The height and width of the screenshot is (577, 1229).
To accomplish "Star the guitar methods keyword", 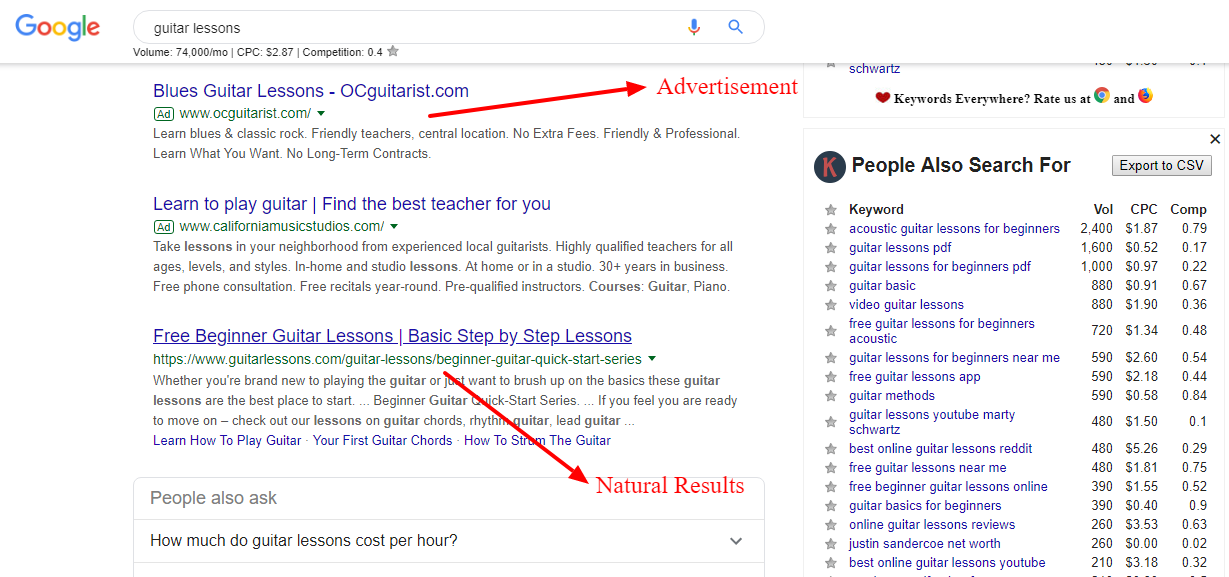I will (x=830, y=396).
